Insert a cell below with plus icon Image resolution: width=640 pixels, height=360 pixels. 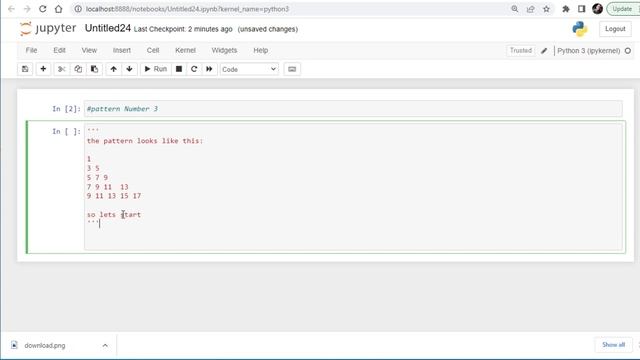43,69
